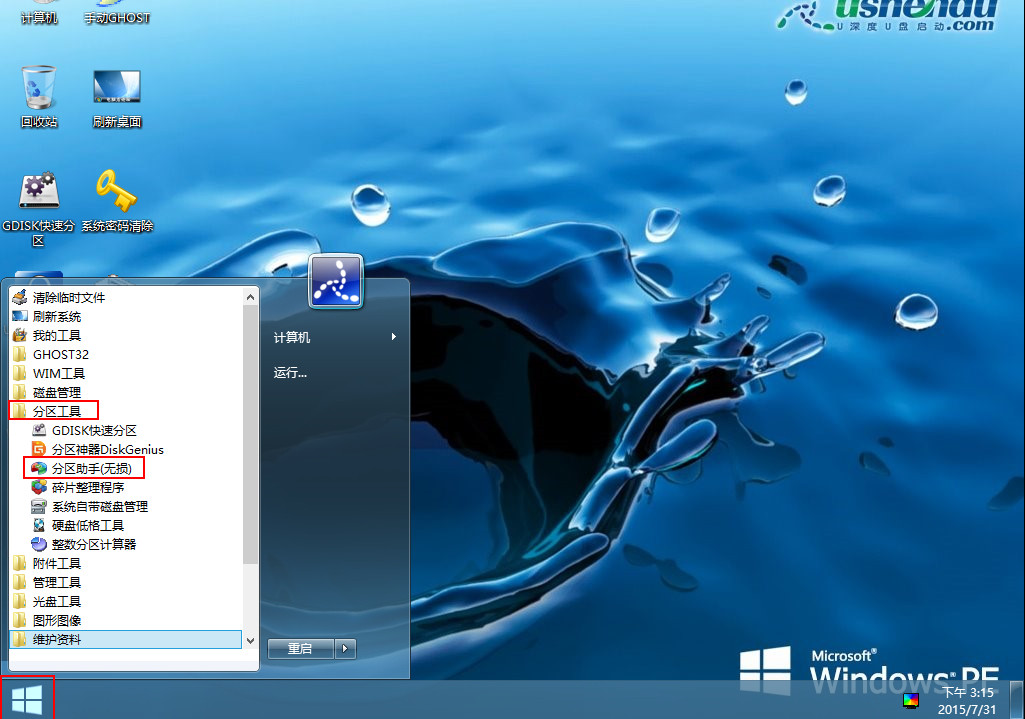Click the program list scroll up arrow
1025x719 pixels.
coord(250,297)
